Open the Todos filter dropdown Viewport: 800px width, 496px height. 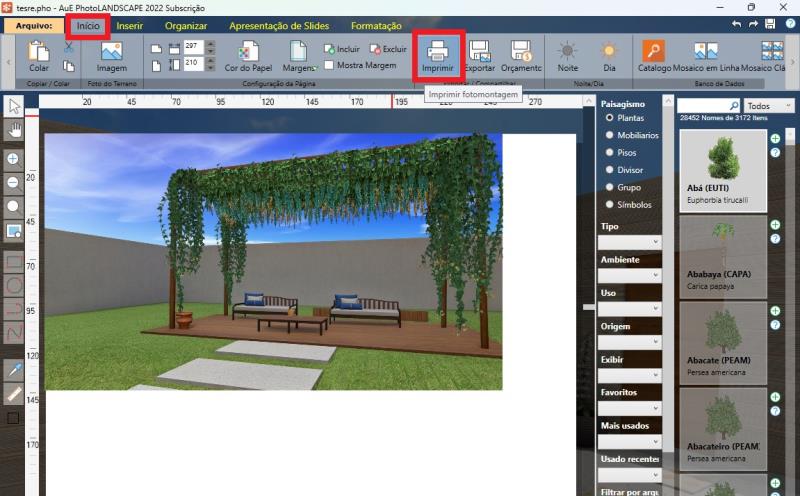coord(769,106)
